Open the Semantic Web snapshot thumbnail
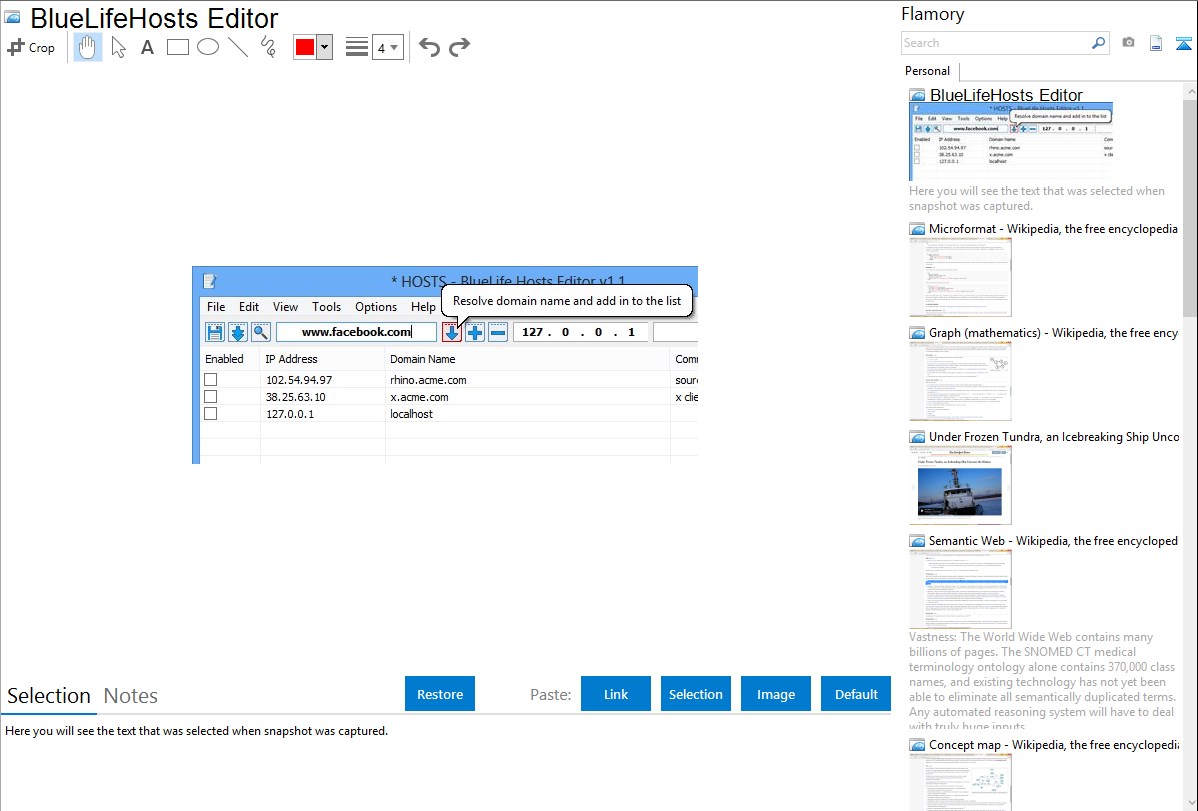This screenshot has height=811, width=1198. click(x=960, y=589)
